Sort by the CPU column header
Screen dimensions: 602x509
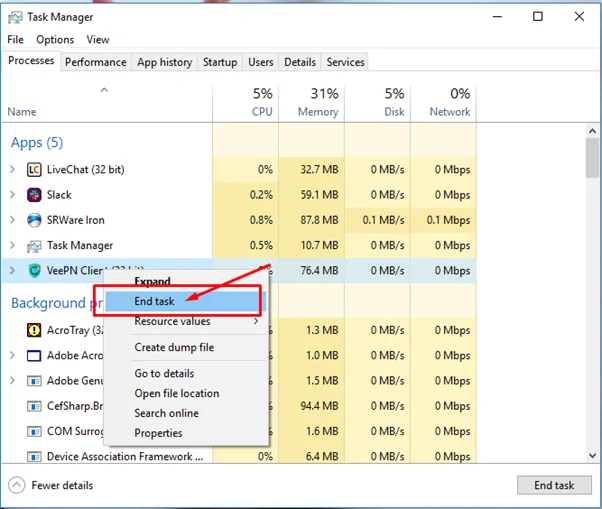246,102
